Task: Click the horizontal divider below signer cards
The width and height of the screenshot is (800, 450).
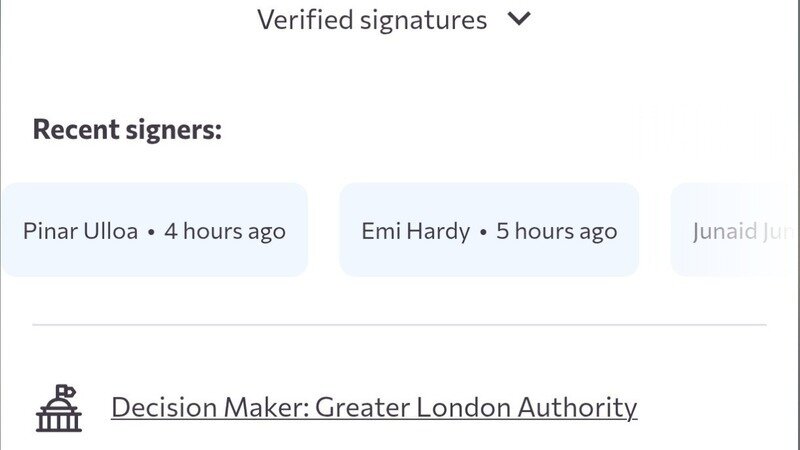Action: (400, 325)
